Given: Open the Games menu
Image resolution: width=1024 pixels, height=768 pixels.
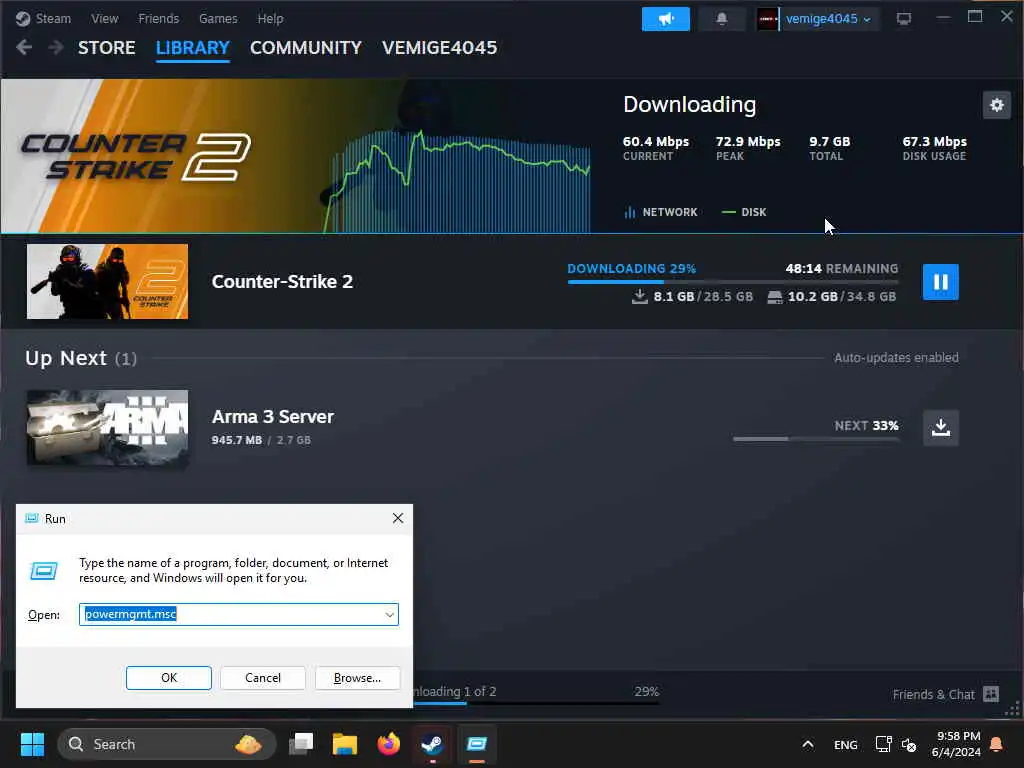Looking at the screenshot, I should click(x=218, y=18).
